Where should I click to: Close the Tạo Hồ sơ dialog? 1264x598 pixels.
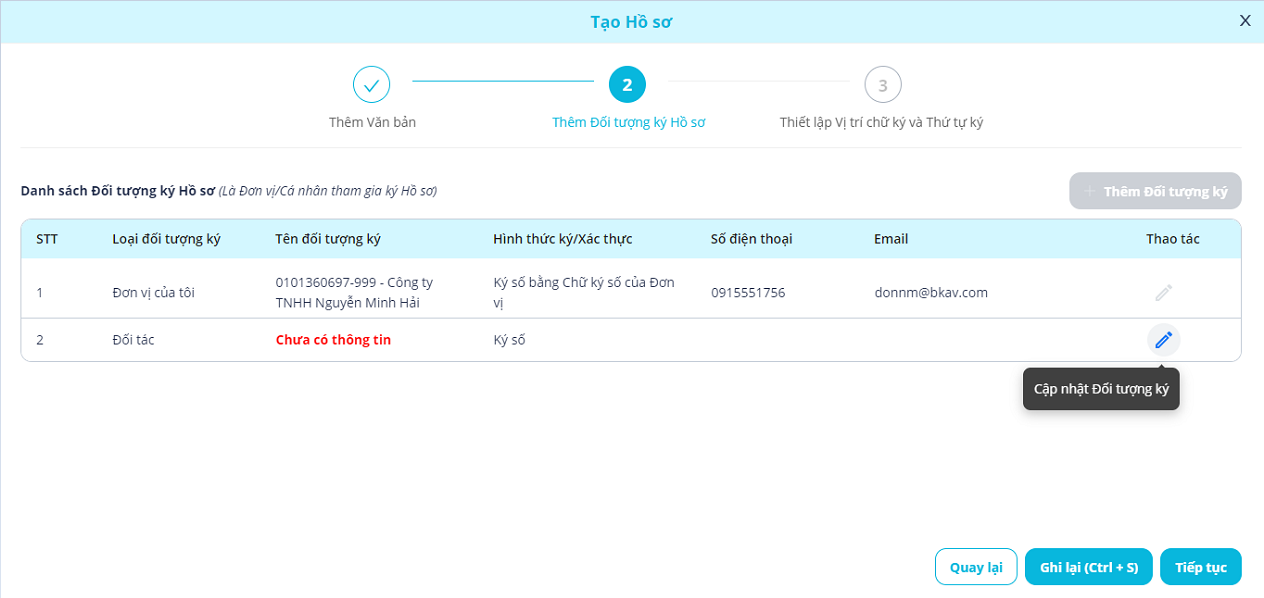(x=1245, y=21)
